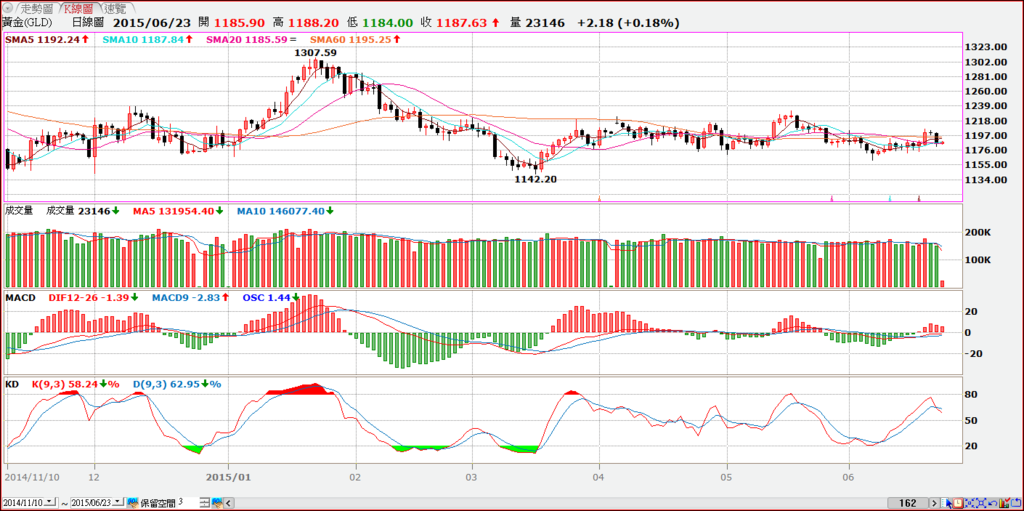Click the hand icon next to the left scroll arrow
Screen dimensions: 1024x511
click(217, 503)
